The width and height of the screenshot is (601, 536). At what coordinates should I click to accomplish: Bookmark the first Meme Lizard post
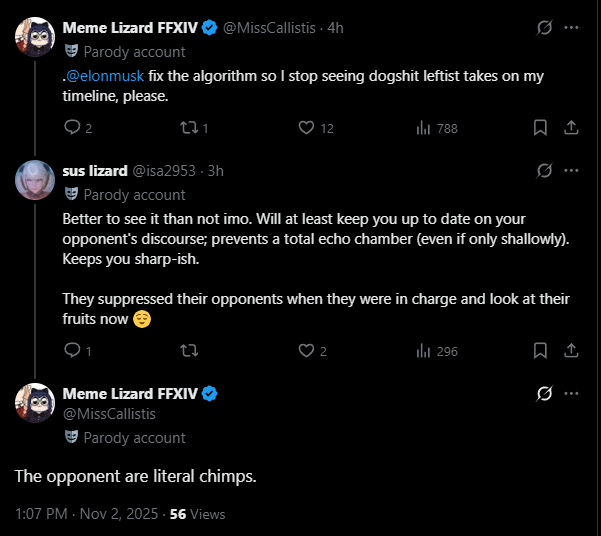(x=540, y=127)
